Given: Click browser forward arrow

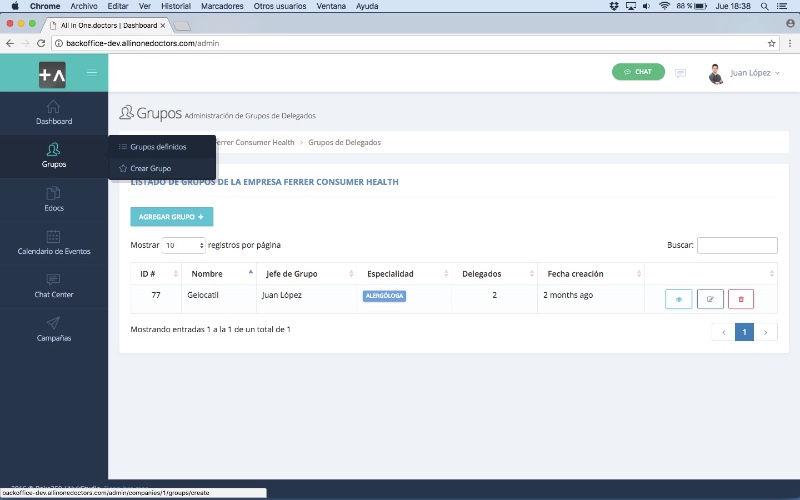Looking at the screenshot, I should click(25, 43).
